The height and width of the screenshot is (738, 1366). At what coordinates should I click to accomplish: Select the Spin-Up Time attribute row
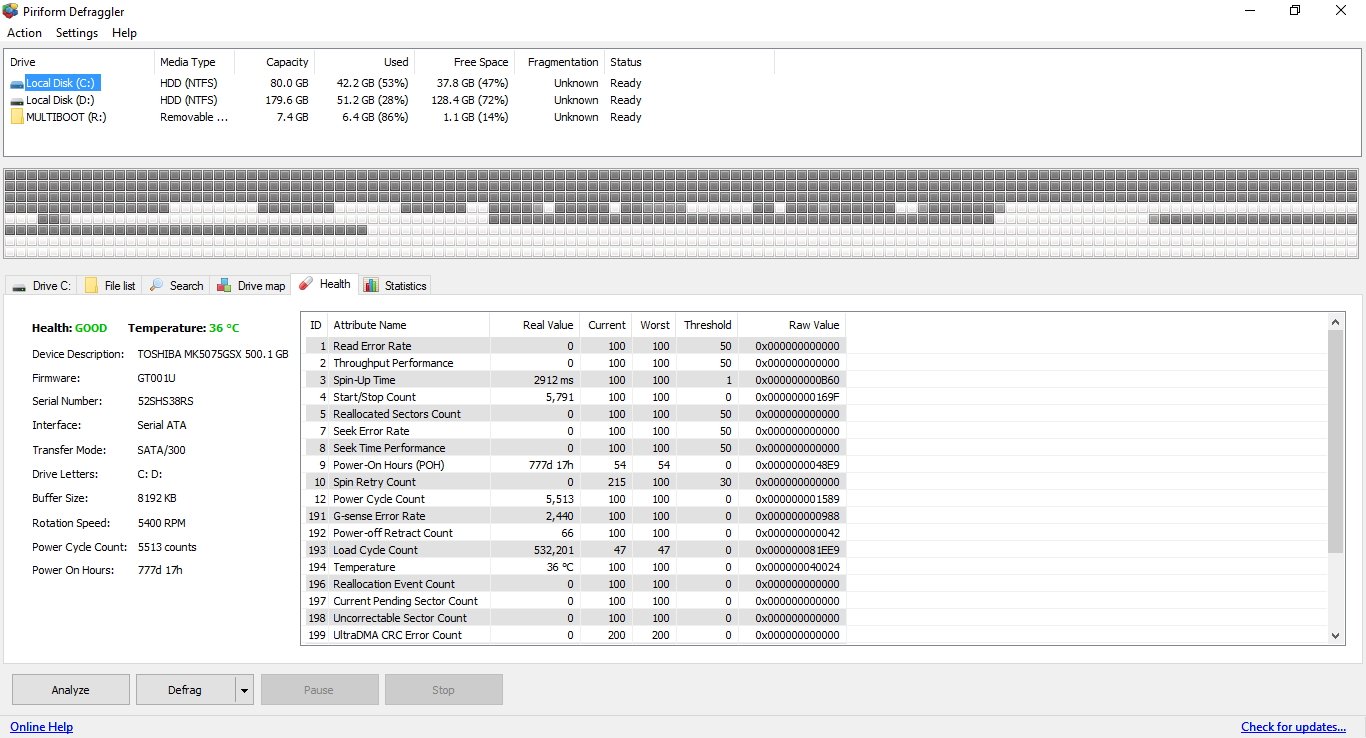tap(574, 380)
